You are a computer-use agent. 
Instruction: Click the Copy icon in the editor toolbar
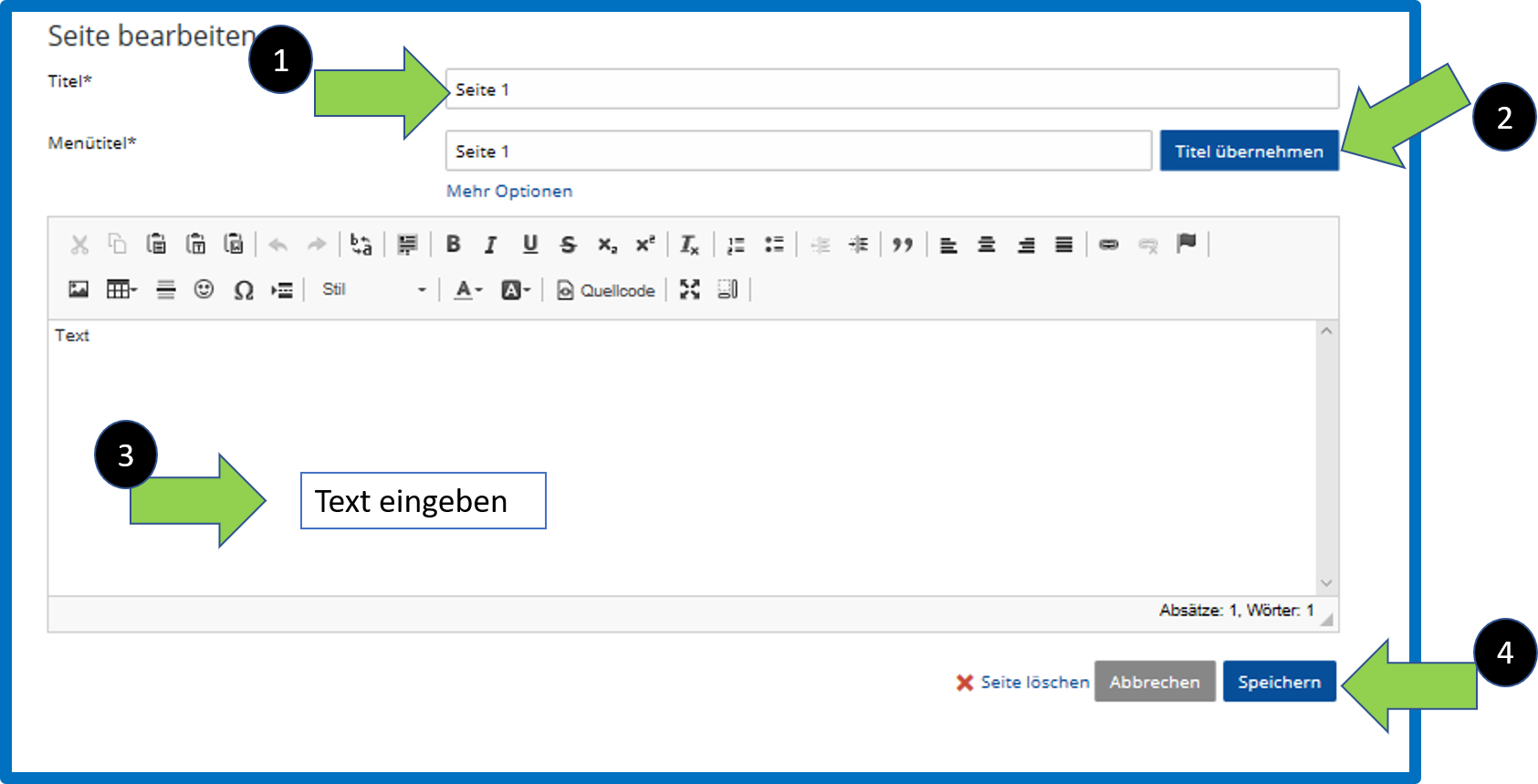118,244
